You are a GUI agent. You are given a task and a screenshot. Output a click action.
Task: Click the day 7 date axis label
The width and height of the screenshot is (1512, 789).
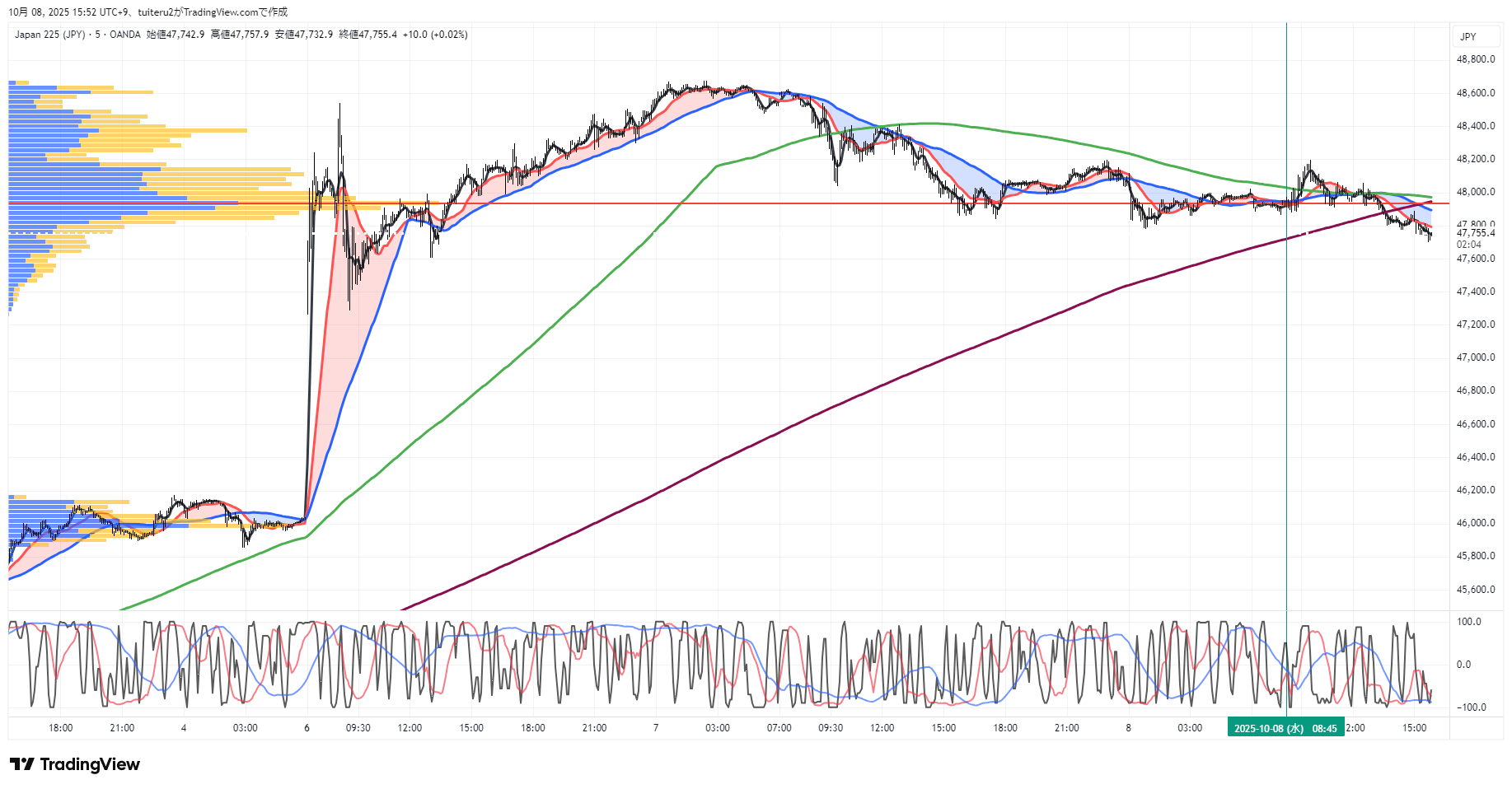point(656,728)
